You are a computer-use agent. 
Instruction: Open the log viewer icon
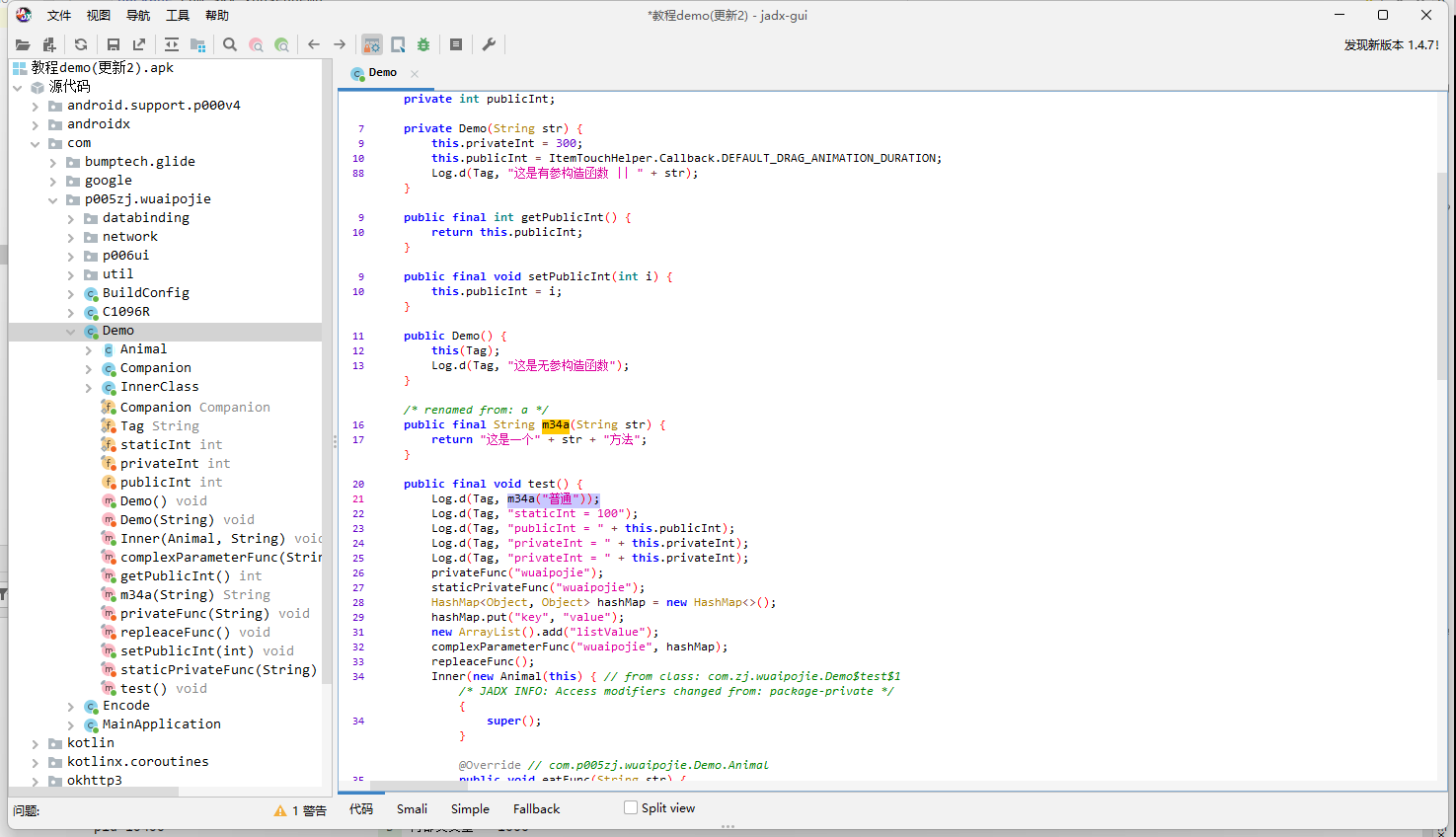click(x=456, y=44)
